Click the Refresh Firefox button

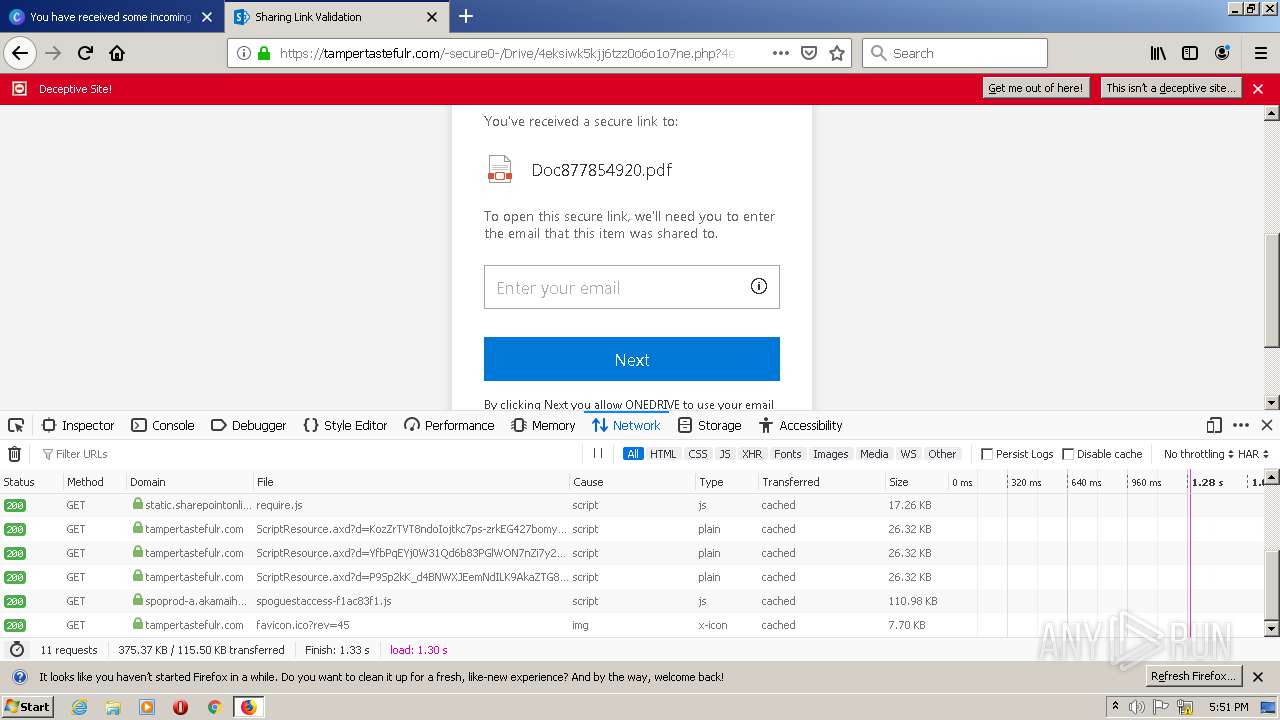tap(1194, 676)
